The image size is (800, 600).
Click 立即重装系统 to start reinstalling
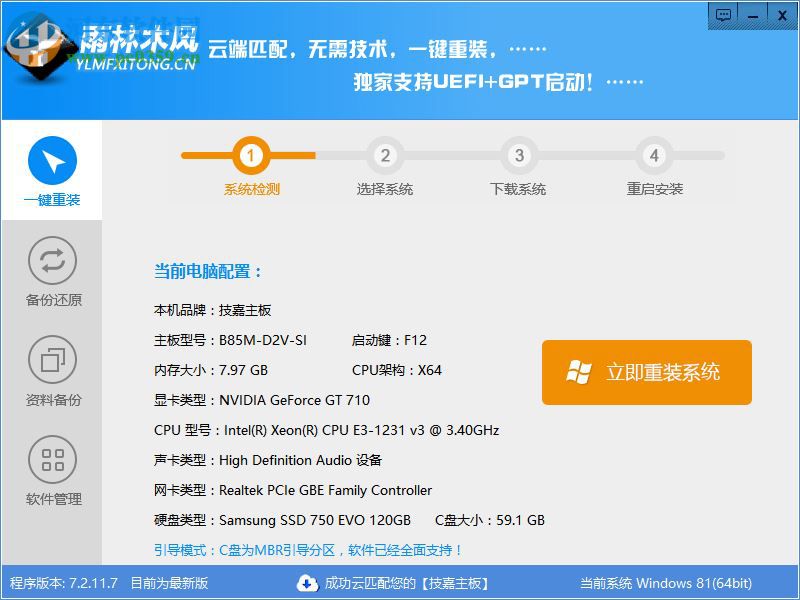646,372
